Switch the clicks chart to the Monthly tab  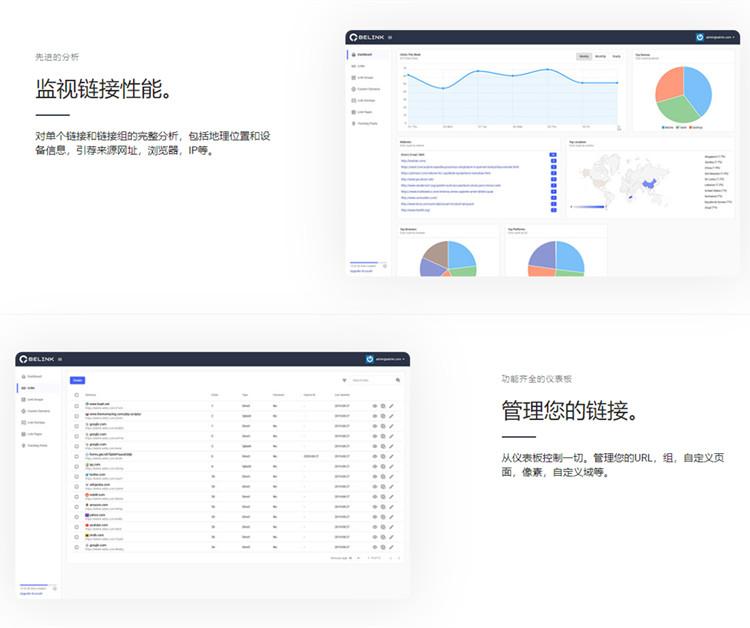(x=600, y=57)
